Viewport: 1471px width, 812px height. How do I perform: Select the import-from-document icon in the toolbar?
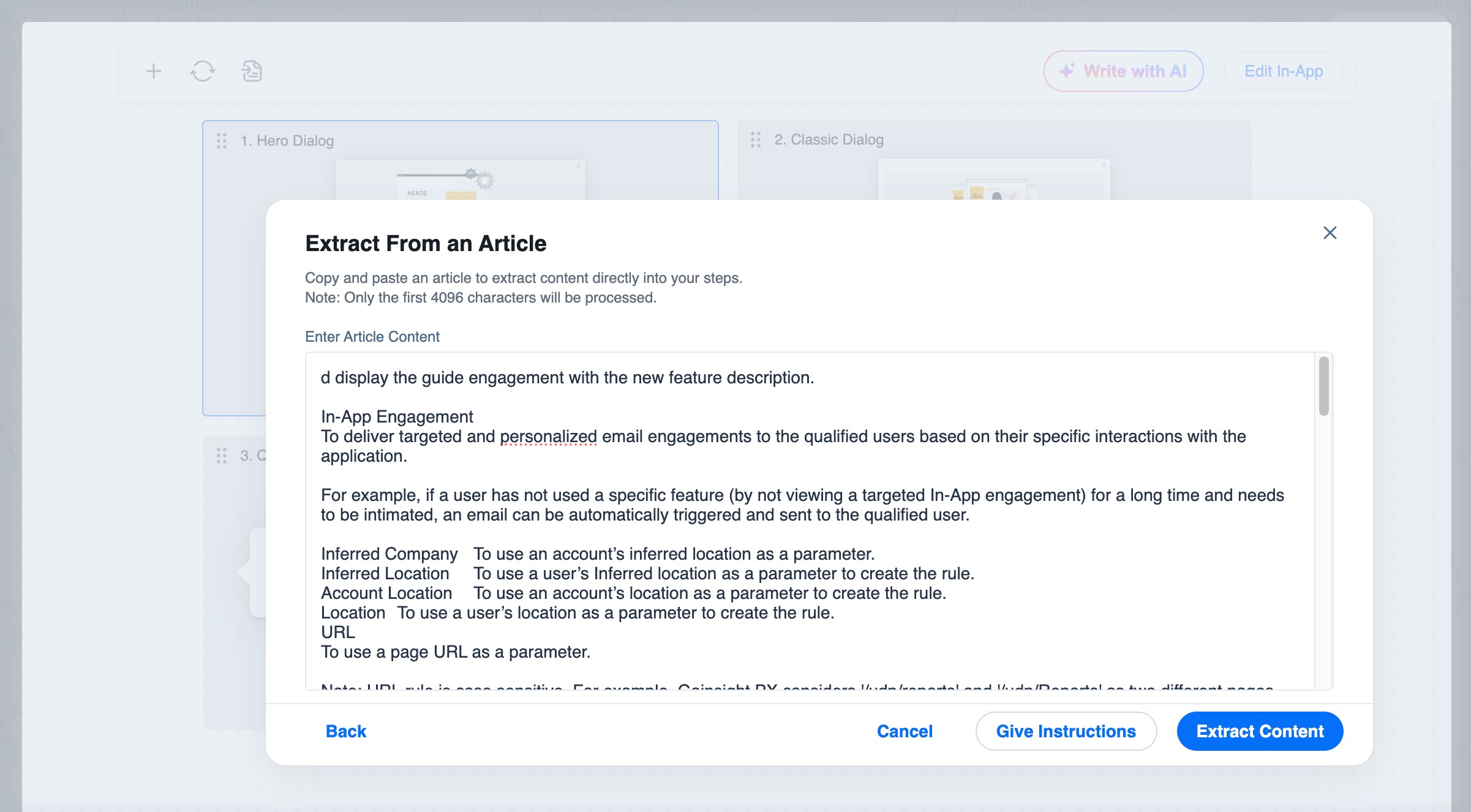252,71
